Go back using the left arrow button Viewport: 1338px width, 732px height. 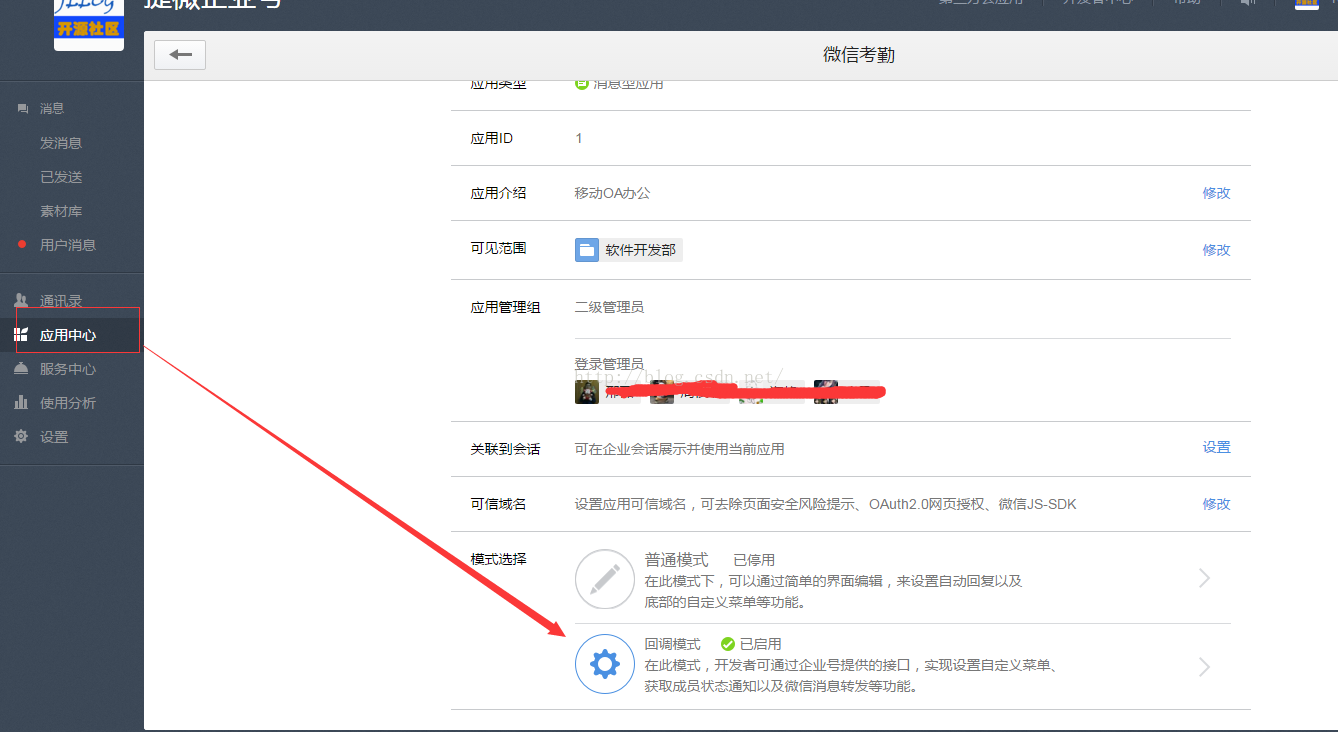(180, 55)
